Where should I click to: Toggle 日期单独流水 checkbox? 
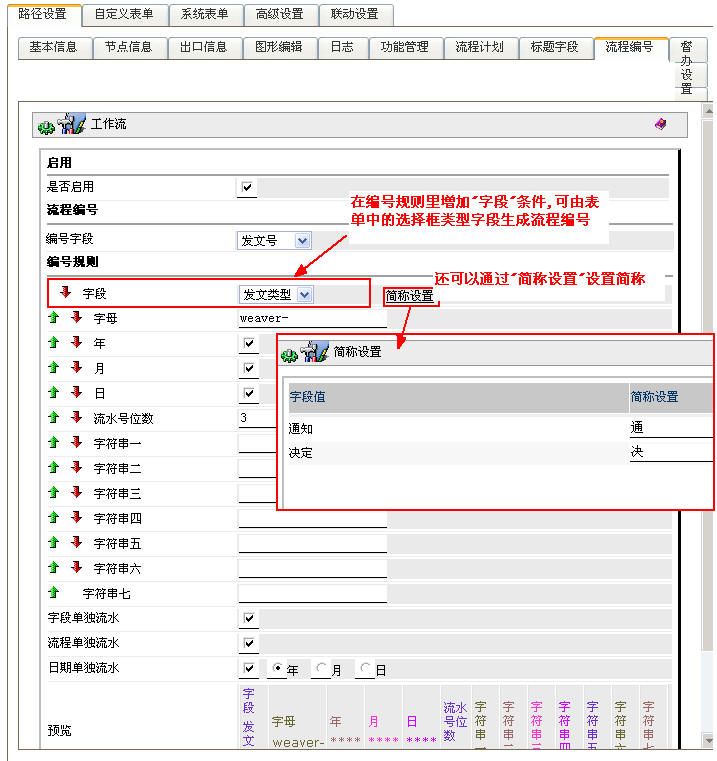tap(249, 668)
